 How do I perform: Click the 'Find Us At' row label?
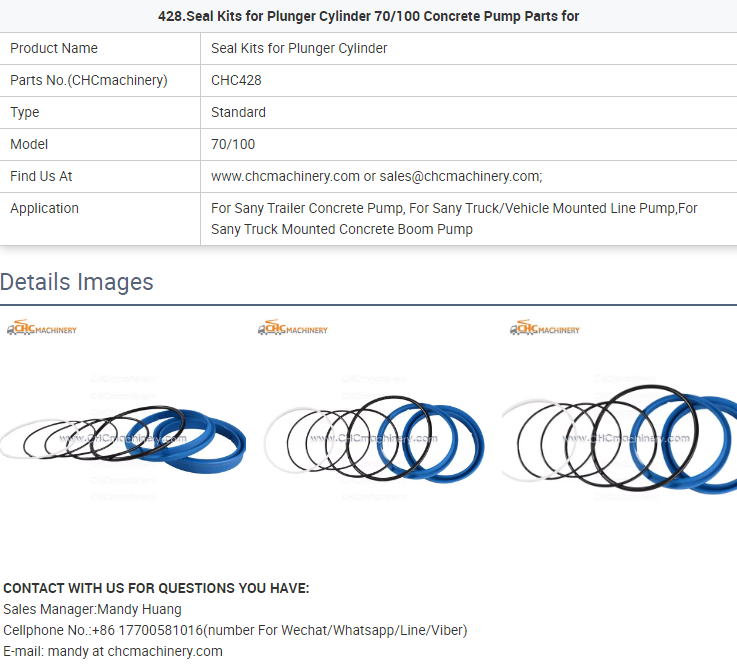point(41,176)
